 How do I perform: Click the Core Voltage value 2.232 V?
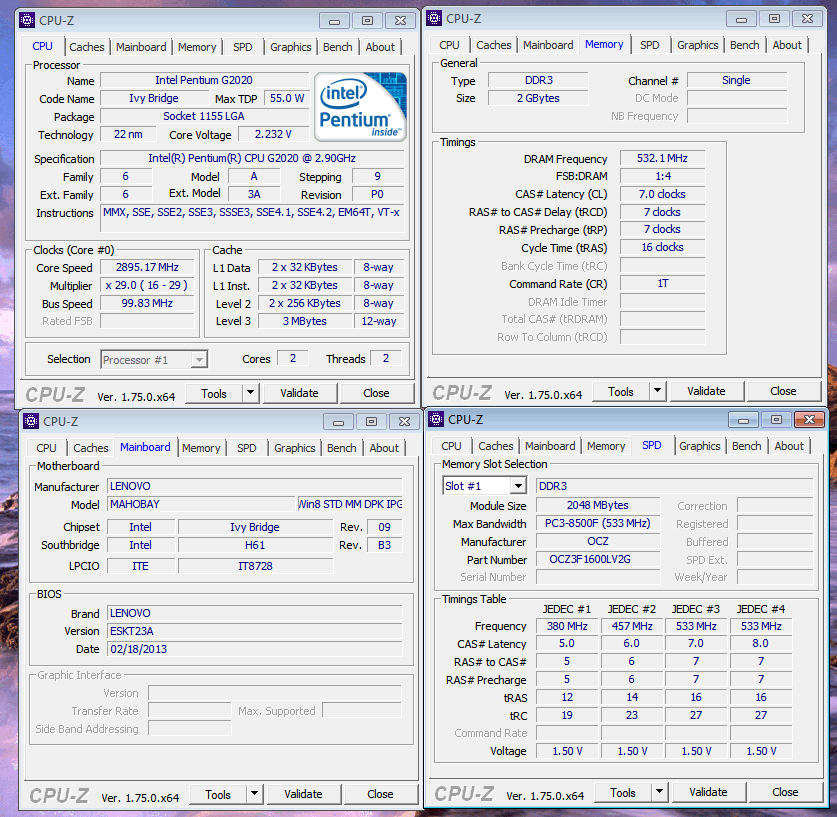click(x=273, y=134)
